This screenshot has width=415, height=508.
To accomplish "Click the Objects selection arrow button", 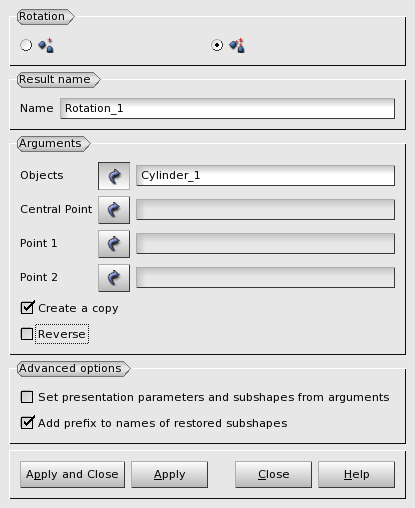I will point(114,176).
